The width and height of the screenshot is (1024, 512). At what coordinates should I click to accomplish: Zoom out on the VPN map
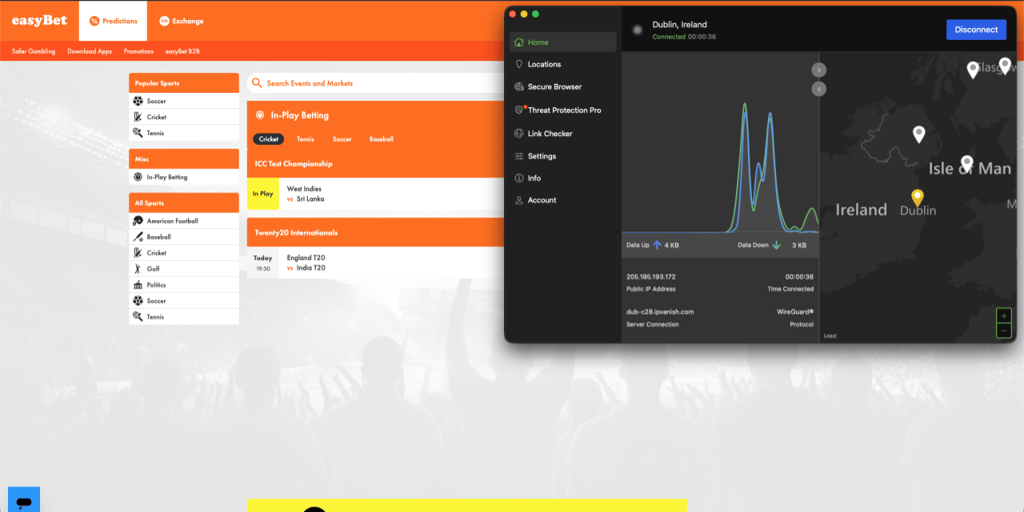1004,330
